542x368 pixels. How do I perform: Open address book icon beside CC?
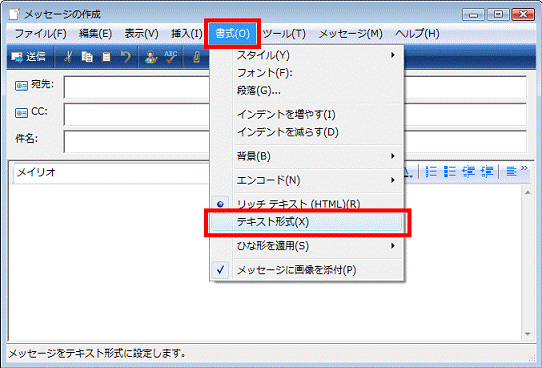[21, 113]
